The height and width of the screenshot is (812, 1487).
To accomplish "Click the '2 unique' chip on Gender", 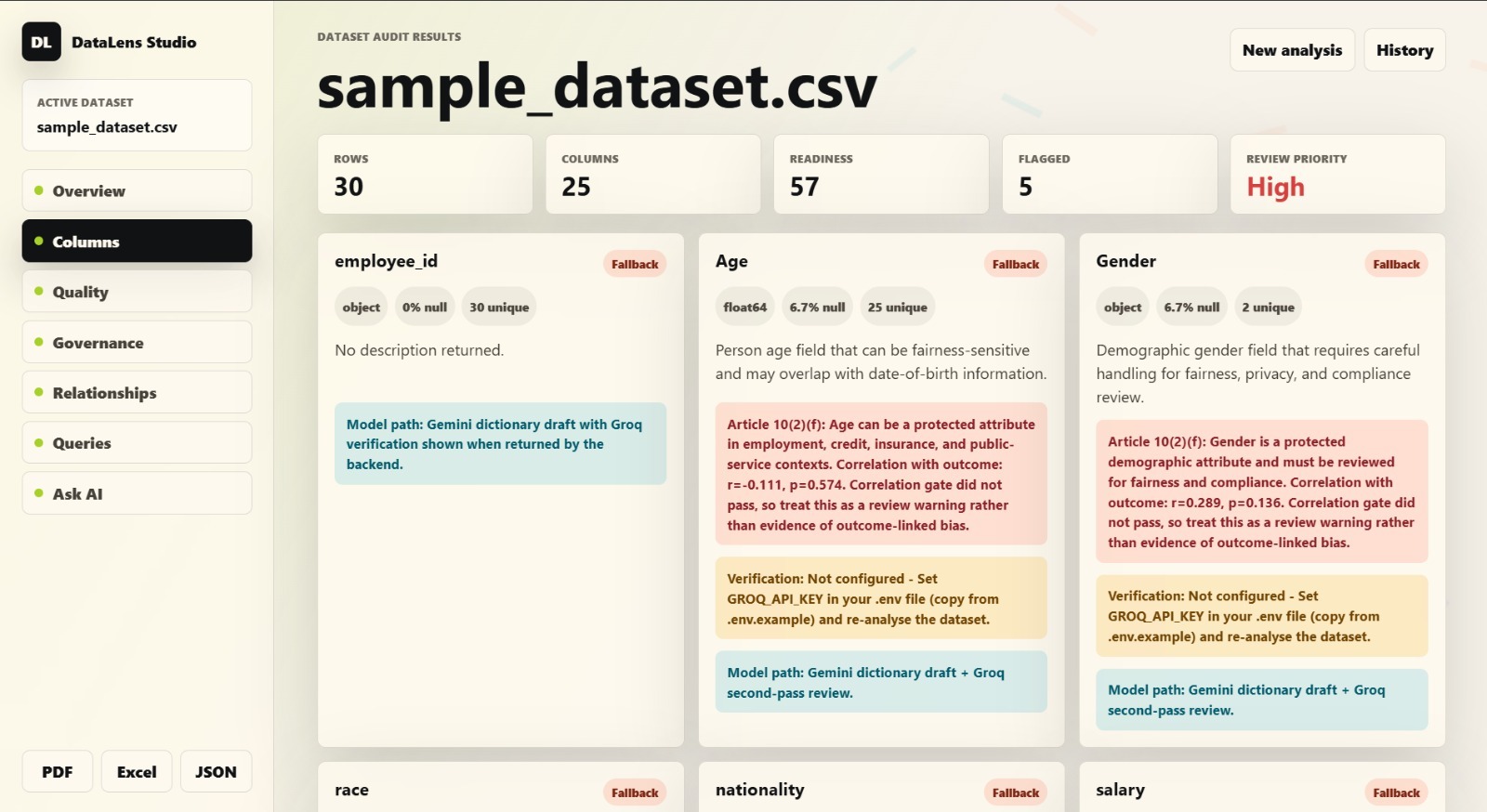I will [1268, 308].
